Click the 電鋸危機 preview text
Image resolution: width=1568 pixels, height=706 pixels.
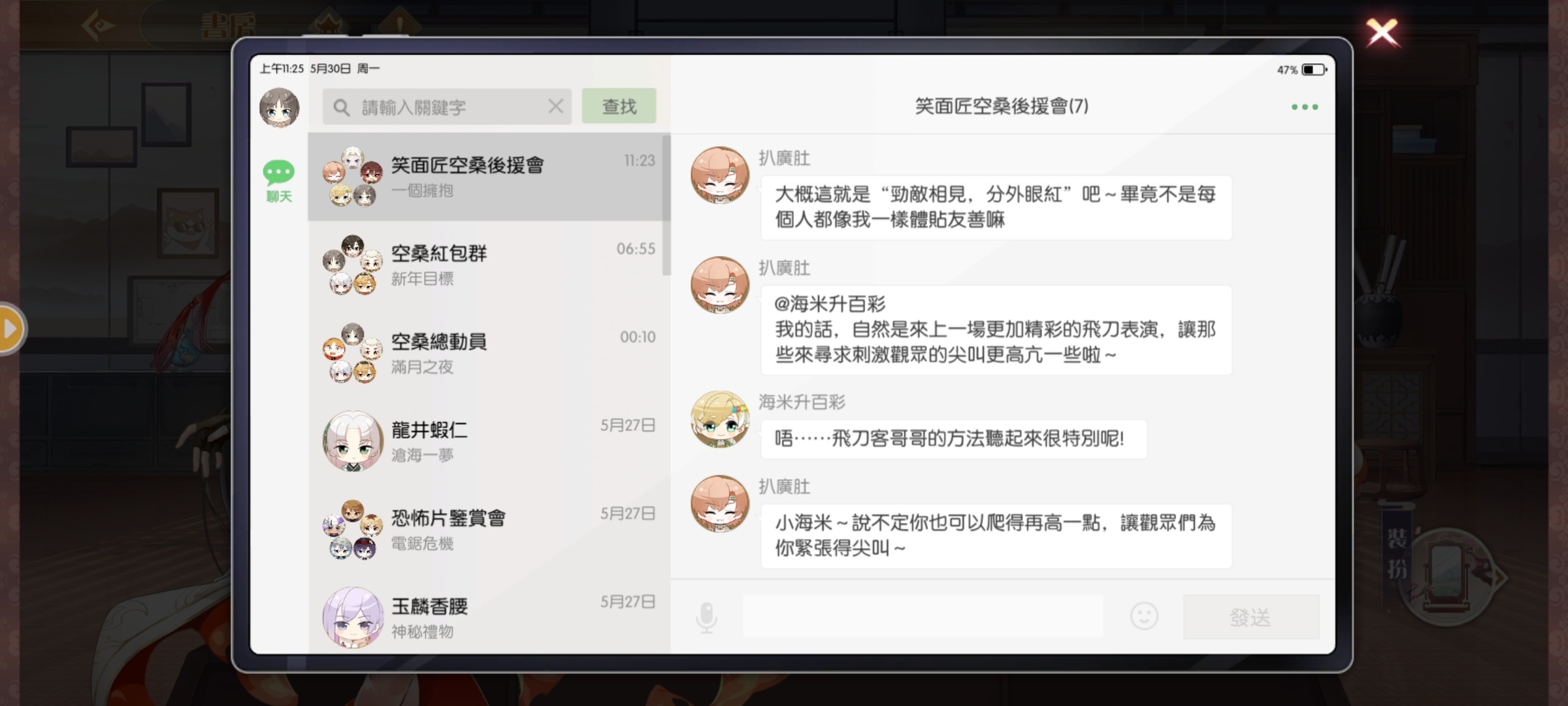pos(422,543)
